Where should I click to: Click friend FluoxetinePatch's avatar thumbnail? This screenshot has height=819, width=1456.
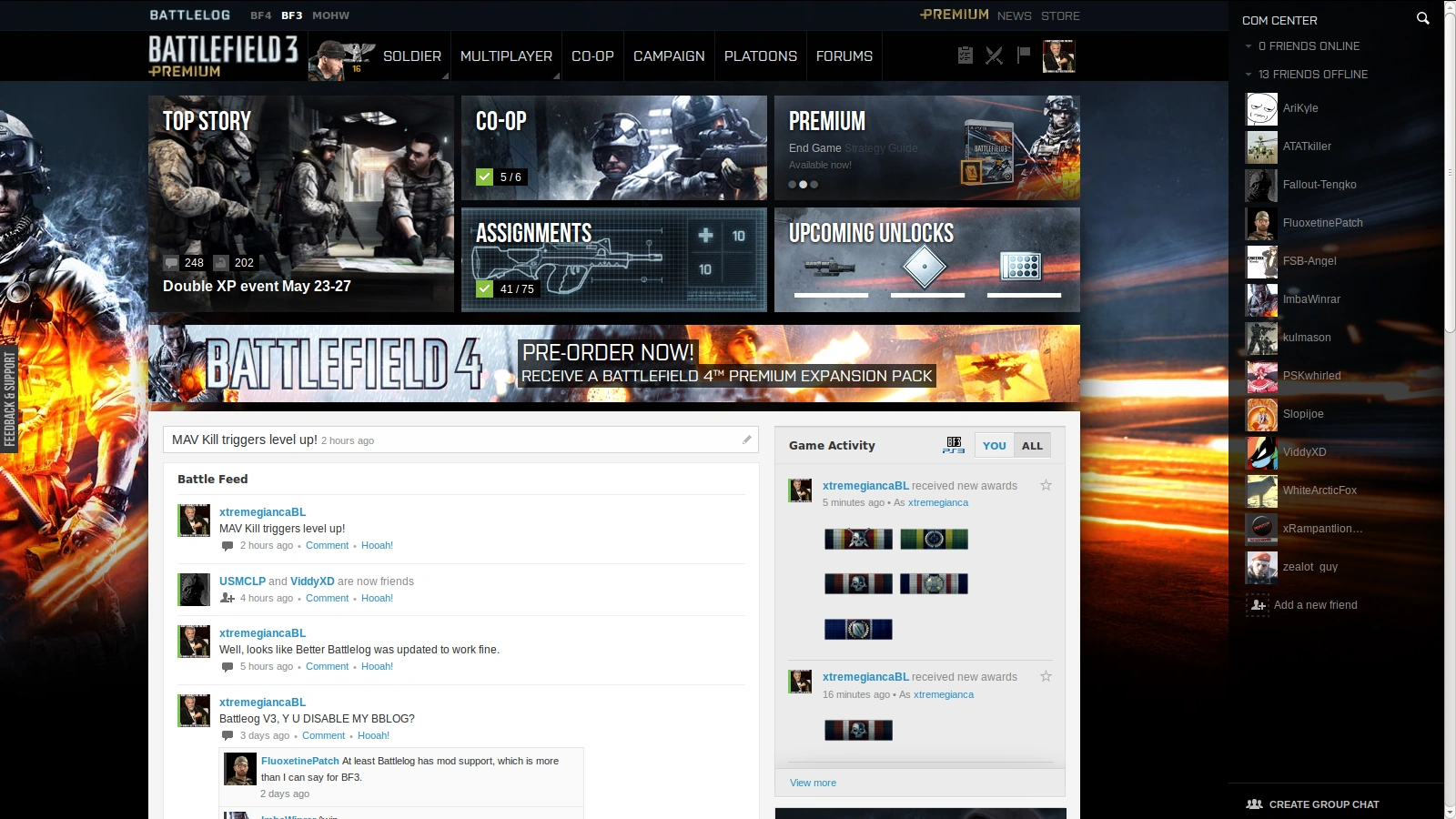coord(1261,223)
